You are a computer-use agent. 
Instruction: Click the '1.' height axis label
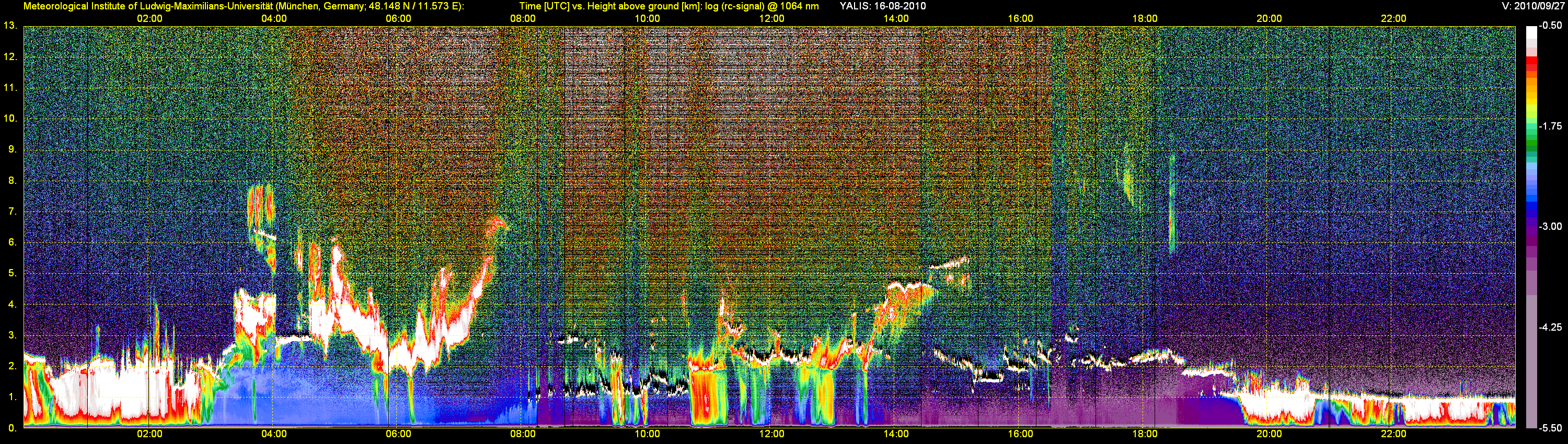pyautogui.click(x=12, y=396)
